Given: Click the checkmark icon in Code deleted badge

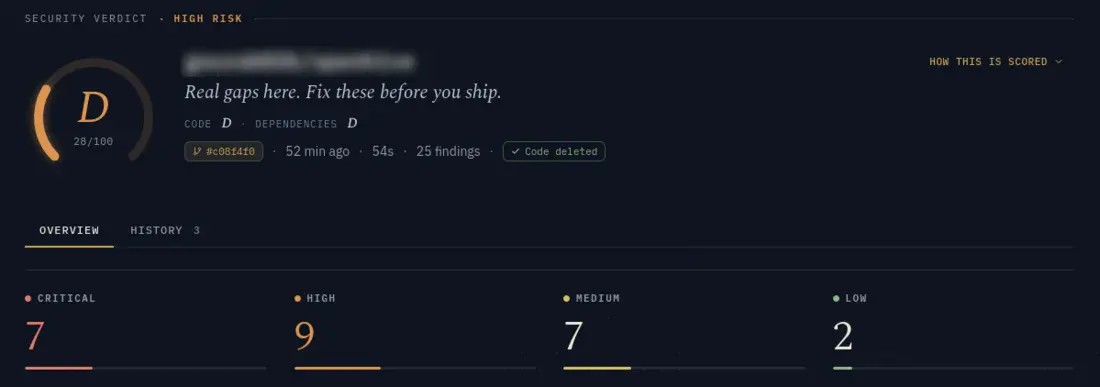Looking at the screenshot, I should 516,151.
